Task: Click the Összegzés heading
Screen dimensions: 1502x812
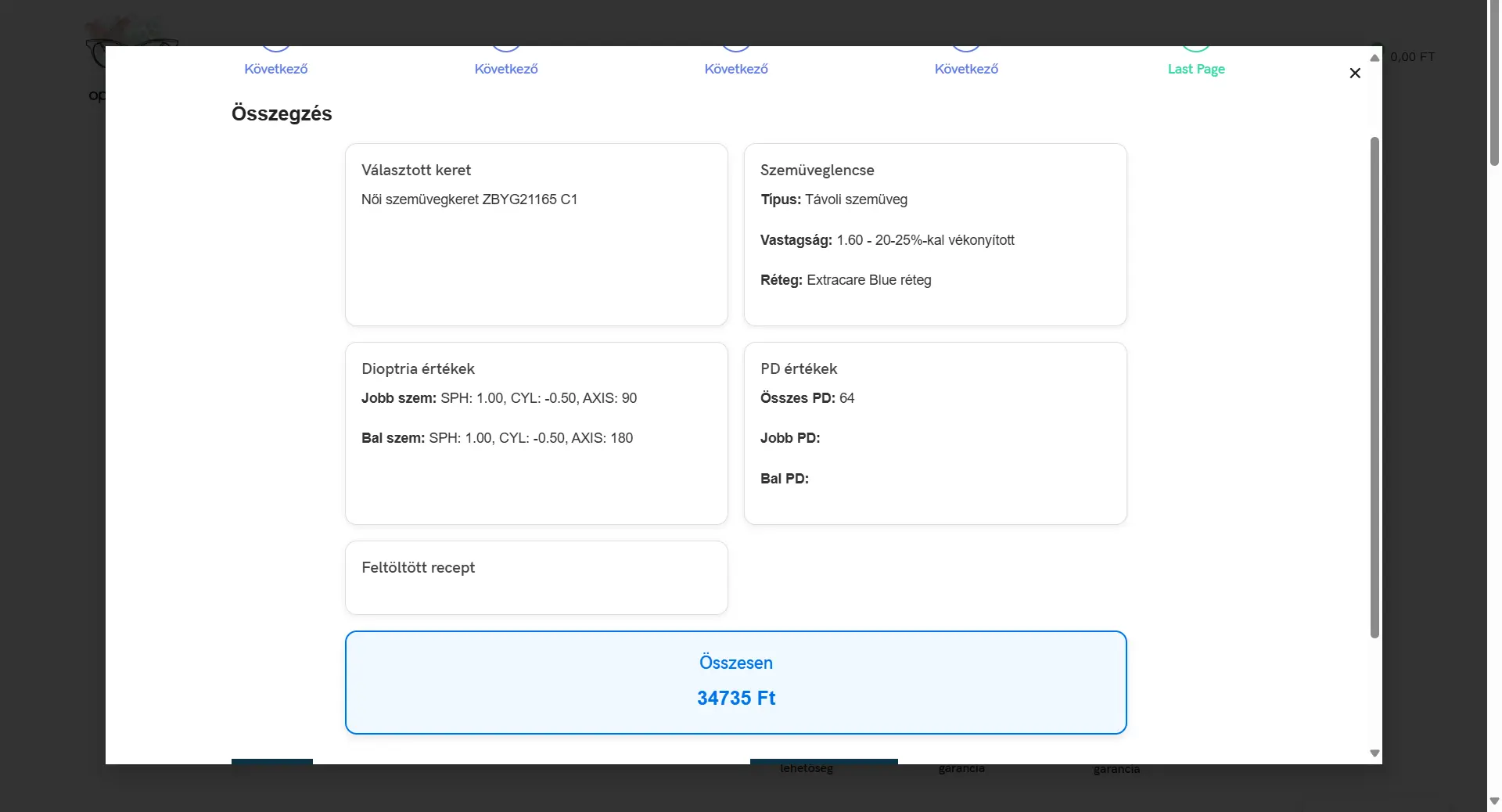Action: tap(282, 113)
